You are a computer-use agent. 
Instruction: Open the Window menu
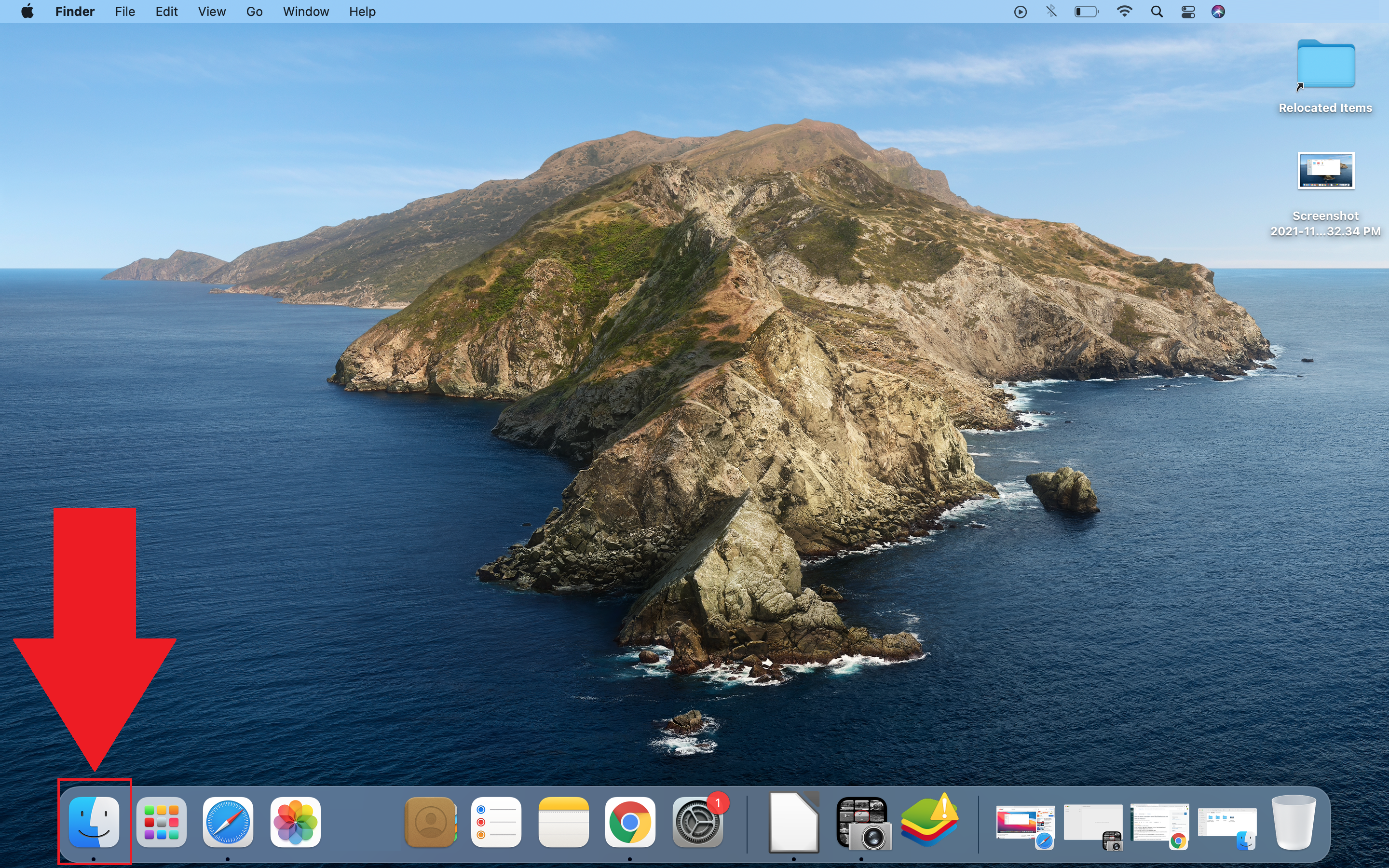click(306, 12)
